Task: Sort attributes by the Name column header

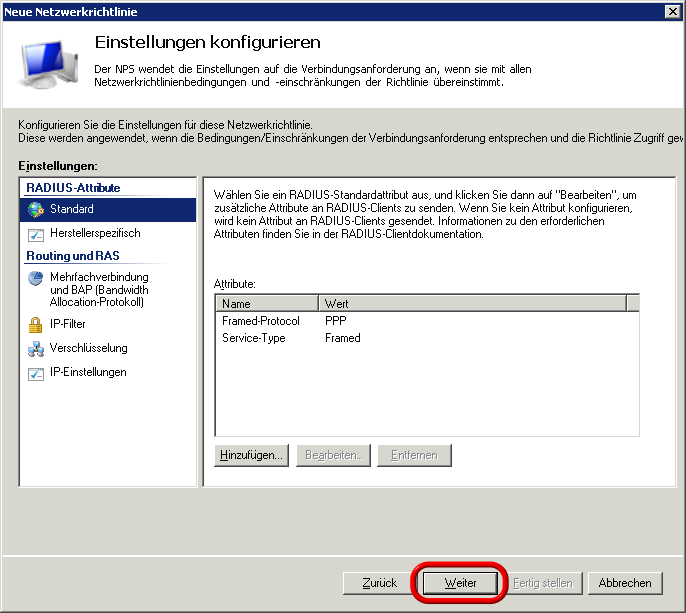Action: [x=266, y=303]
